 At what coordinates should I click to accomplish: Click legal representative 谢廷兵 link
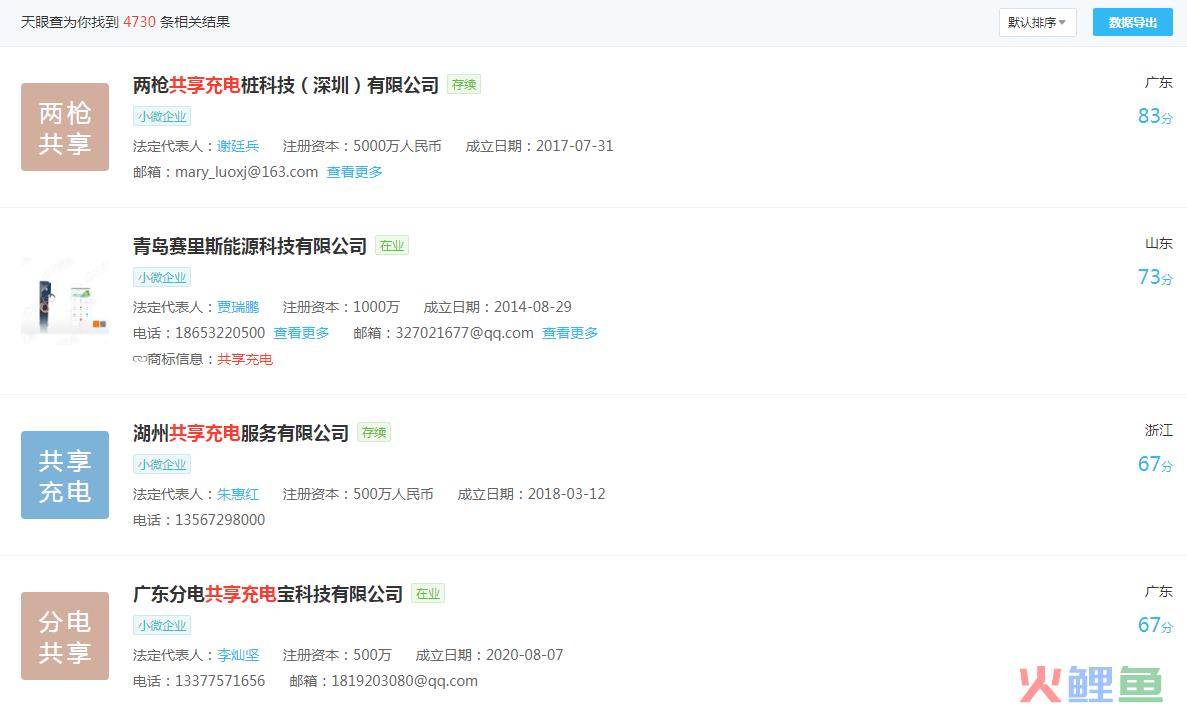pyautogui.click(x=238, y=146)
